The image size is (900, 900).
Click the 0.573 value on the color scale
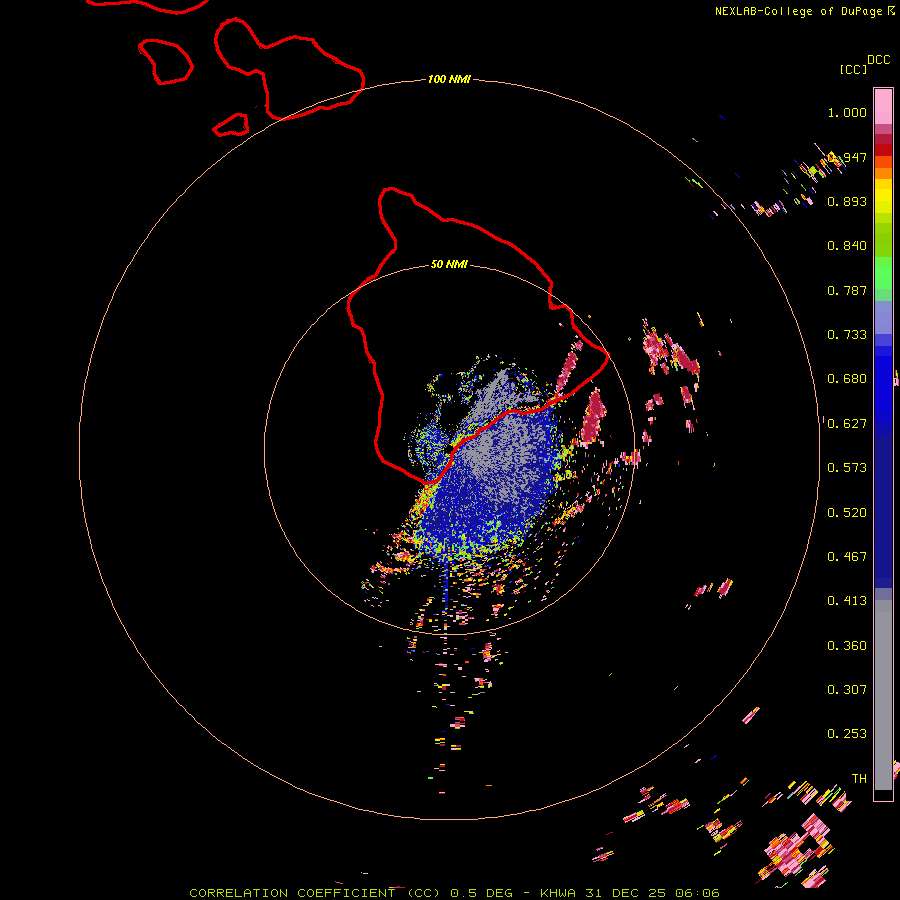(x=847, y=468)
